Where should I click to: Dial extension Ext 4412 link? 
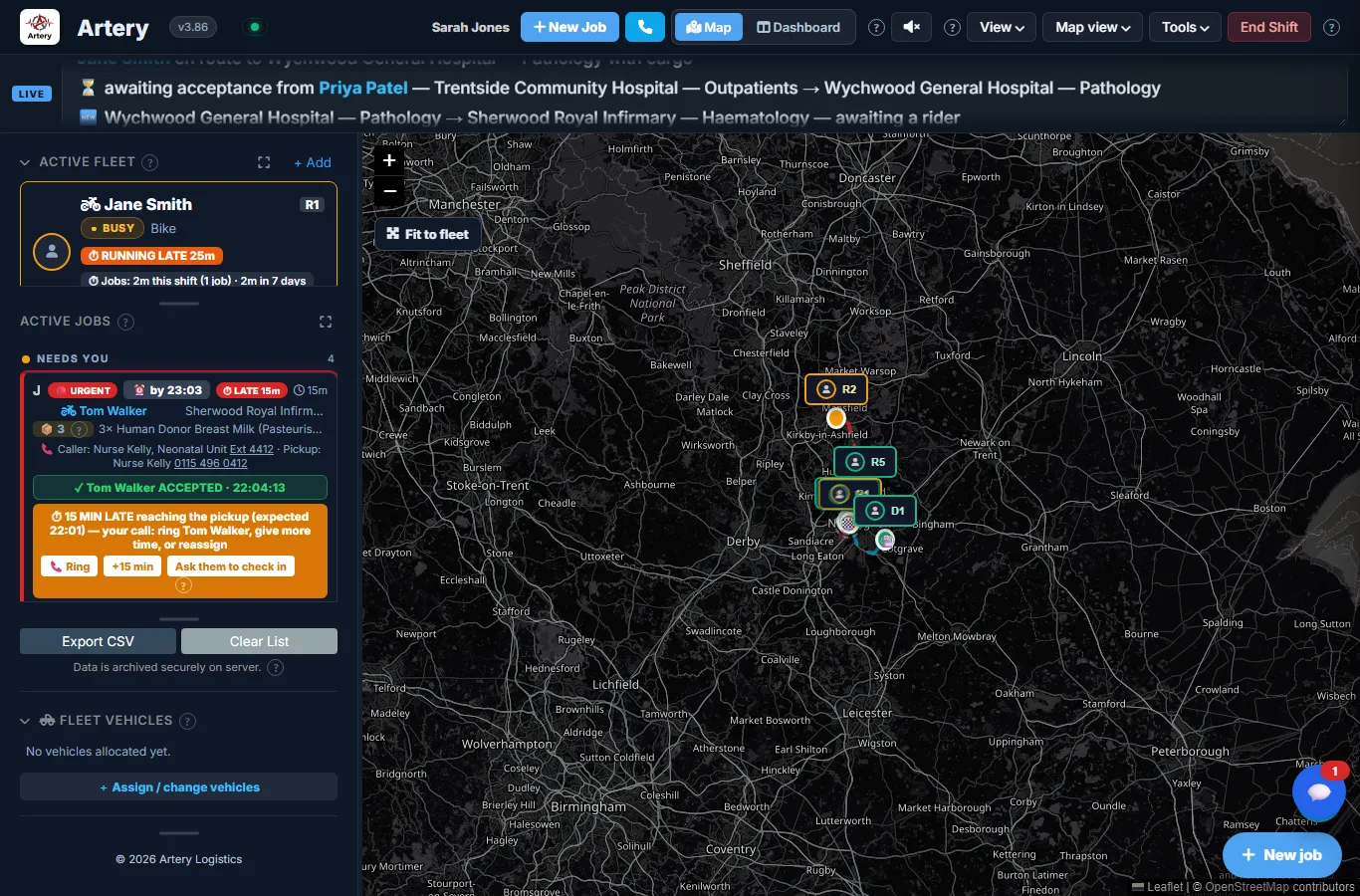point(252,449)
